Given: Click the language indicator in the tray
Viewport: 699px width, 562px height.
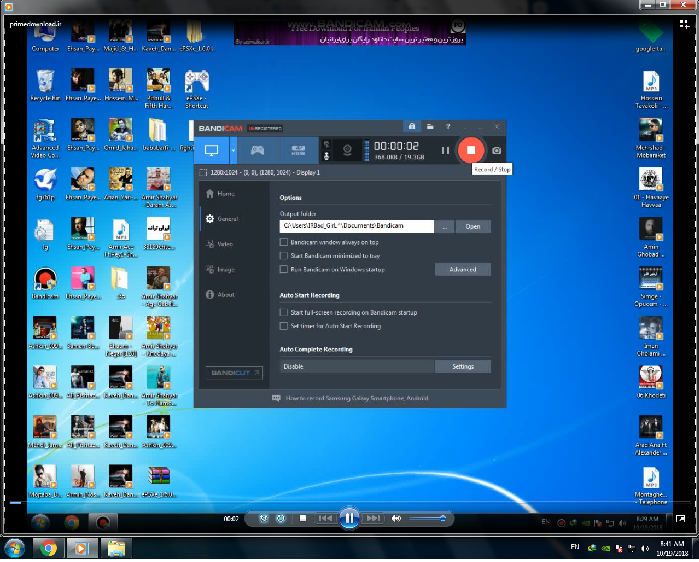Looking at the screenshot, I should coord(575,546).
